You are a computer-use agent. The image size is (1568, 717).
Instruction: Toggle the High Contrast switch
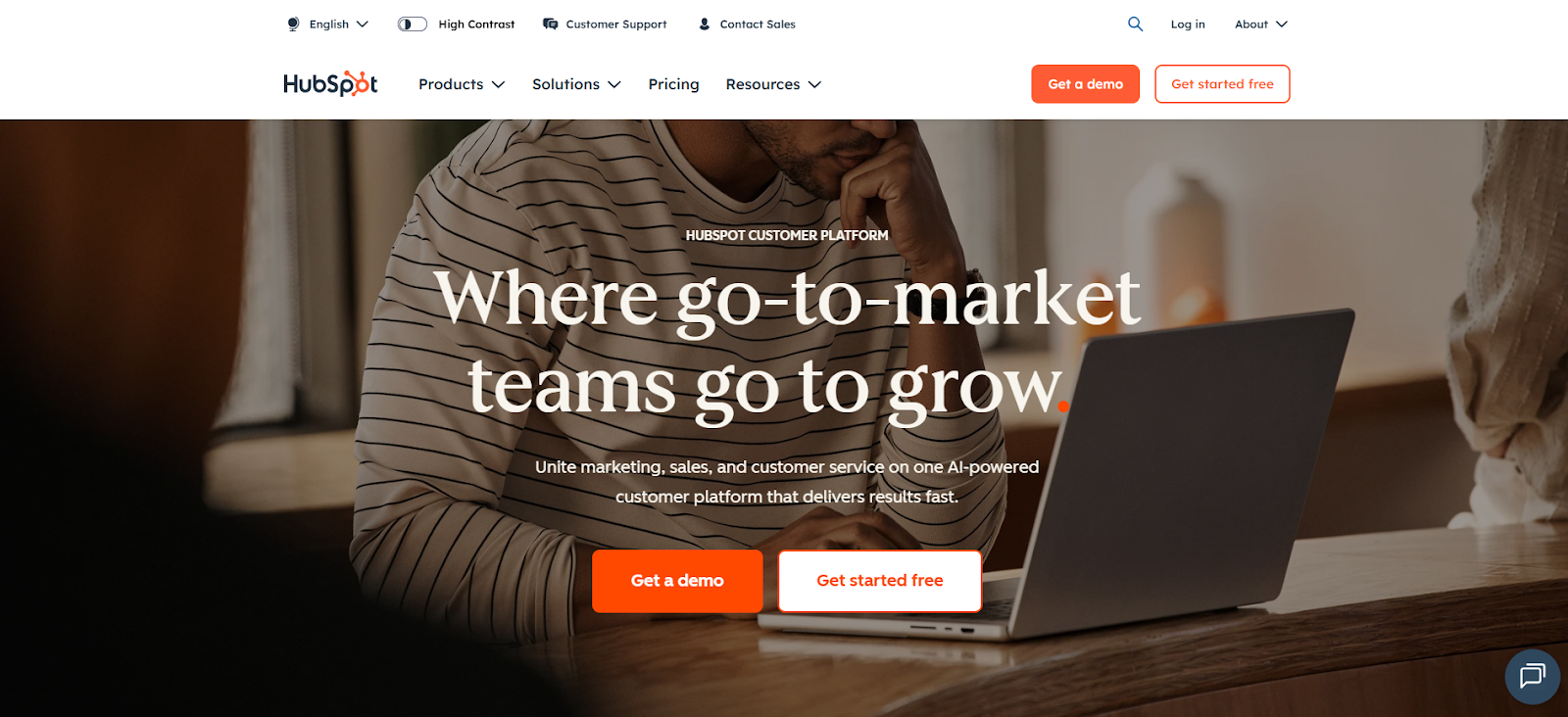point(413,24)
